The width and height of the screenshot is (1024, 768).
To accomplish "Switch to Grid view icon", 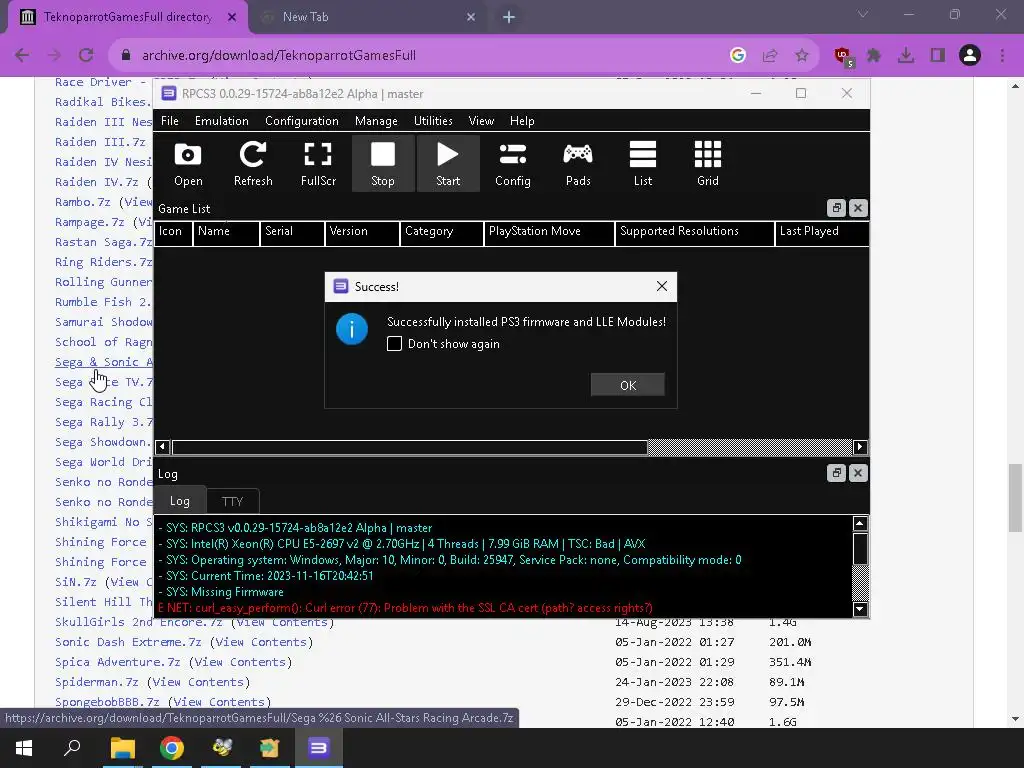I will pos(708,163).
